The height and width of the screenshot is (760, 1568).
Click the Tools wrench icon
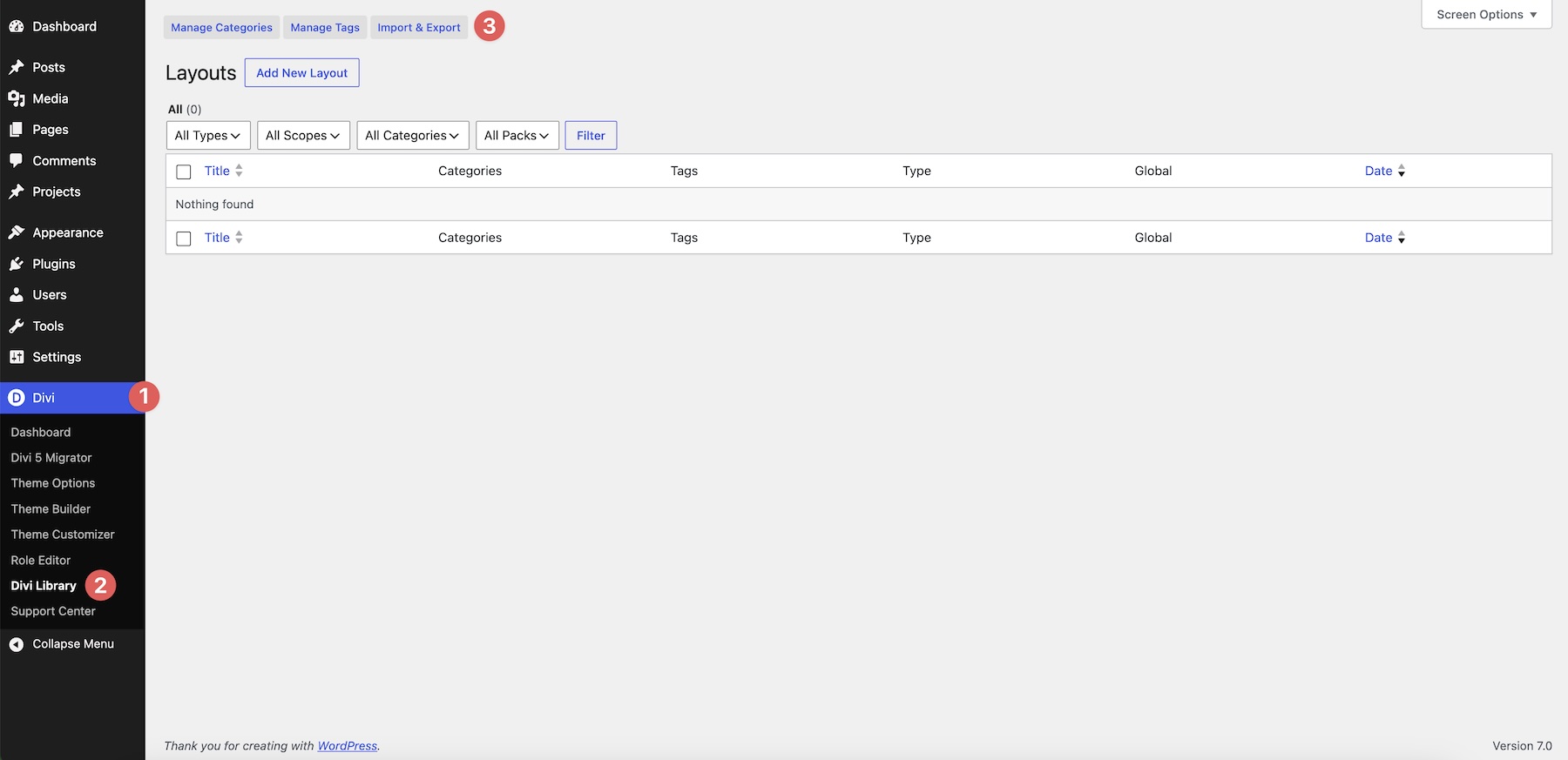coord(17,326)
